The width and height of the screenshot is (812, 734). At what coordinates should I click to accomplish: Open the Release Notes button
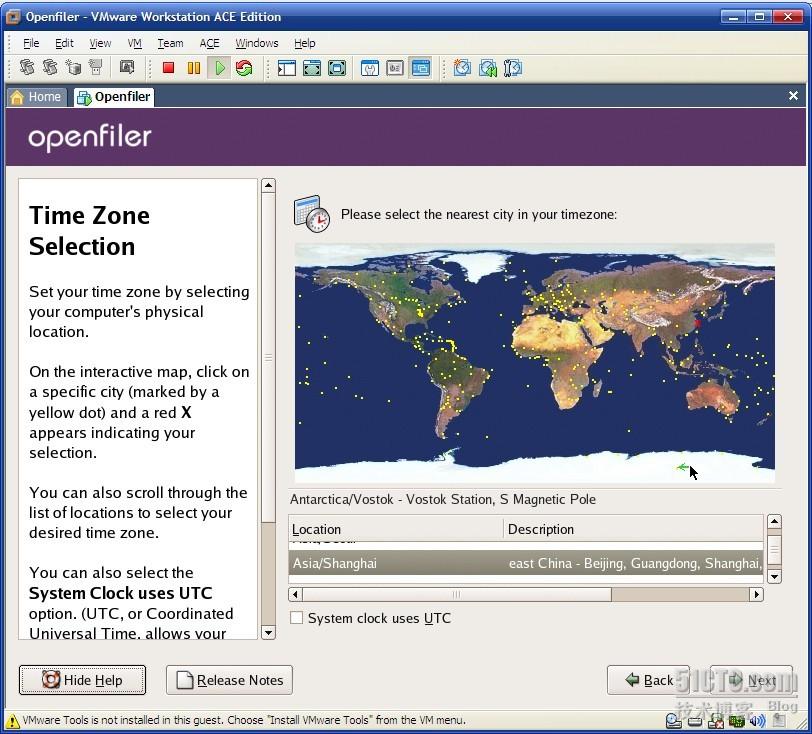point(229,680)
